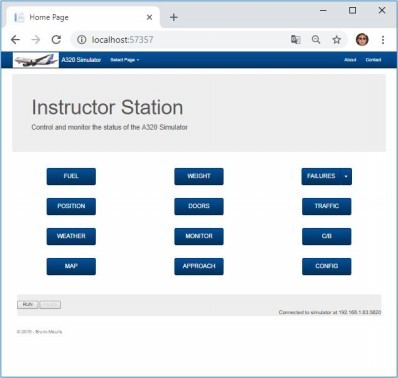Open a new browser tab
The width and height of the screenshot is (398, 378).
pyautogui.click(x=174, y=17)
